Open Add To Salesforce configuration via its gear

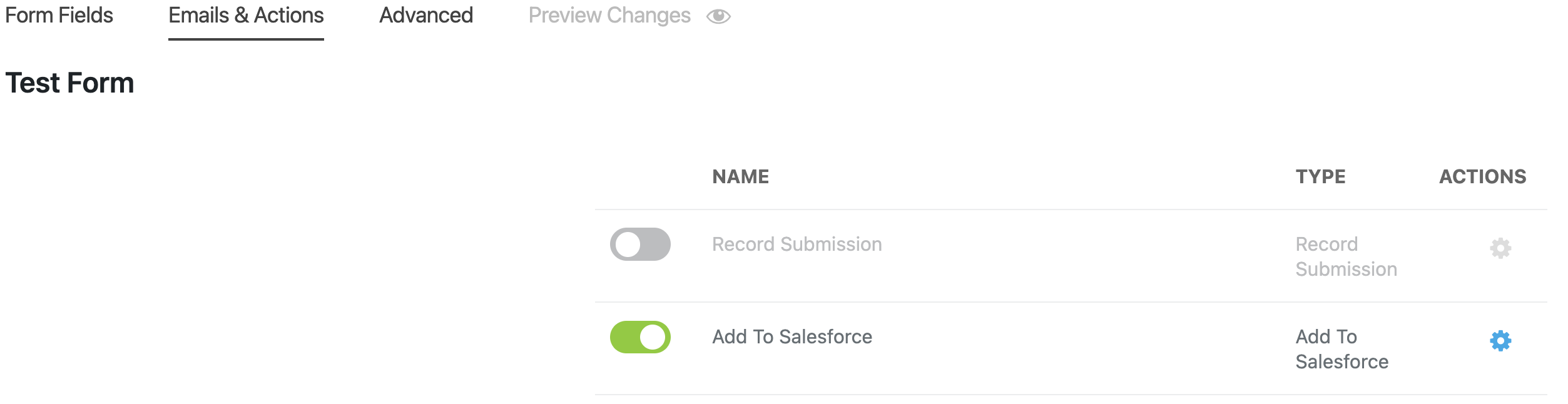(1502, 341)
